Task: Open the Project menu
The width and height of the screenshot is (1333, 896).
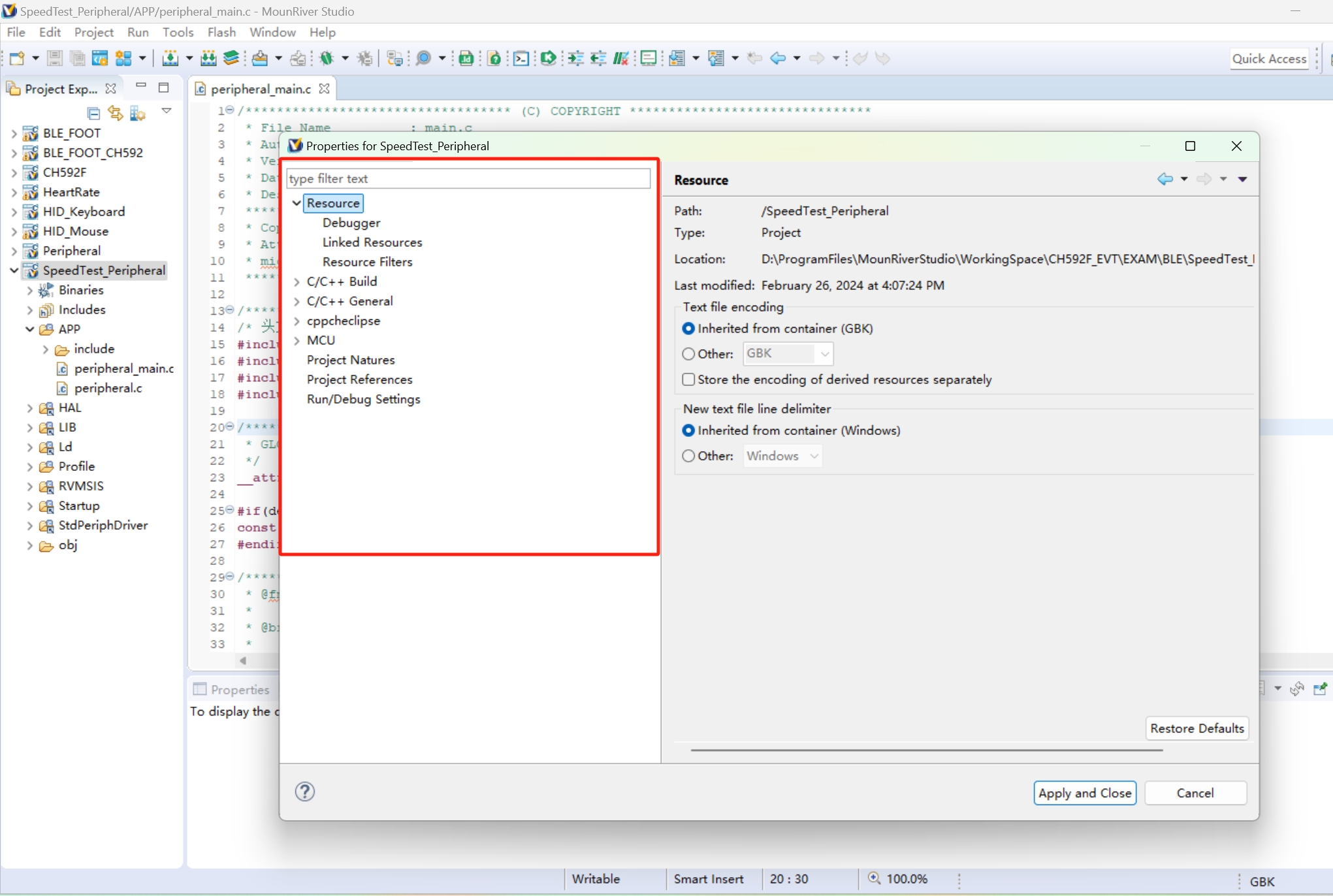Action: pyautogui.click(x=93, y=32)
